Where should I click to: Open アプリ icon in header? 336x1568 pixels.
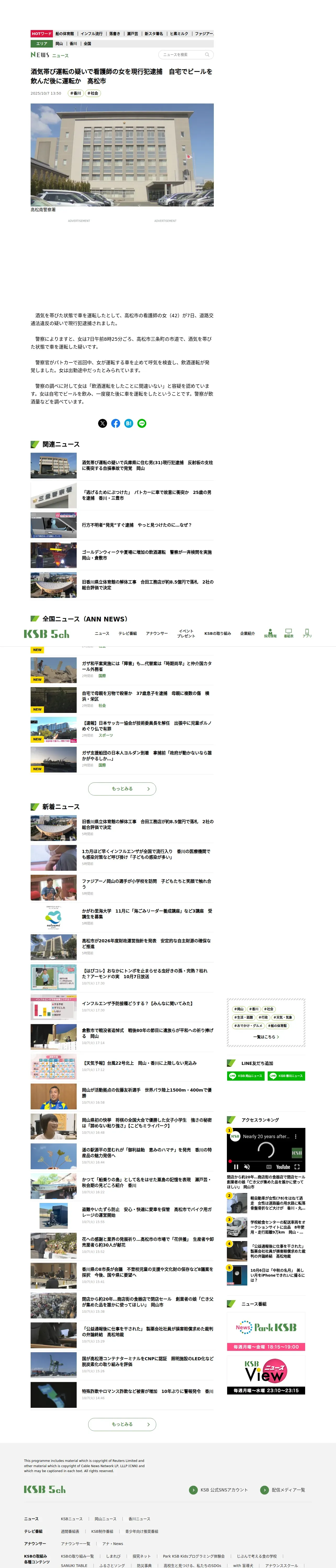(x=307, y=634)
